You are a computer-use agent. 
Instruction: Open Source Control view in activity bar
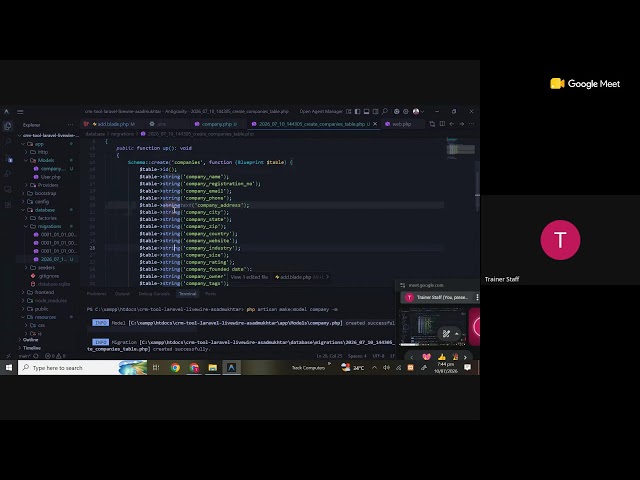pos(8,159)
